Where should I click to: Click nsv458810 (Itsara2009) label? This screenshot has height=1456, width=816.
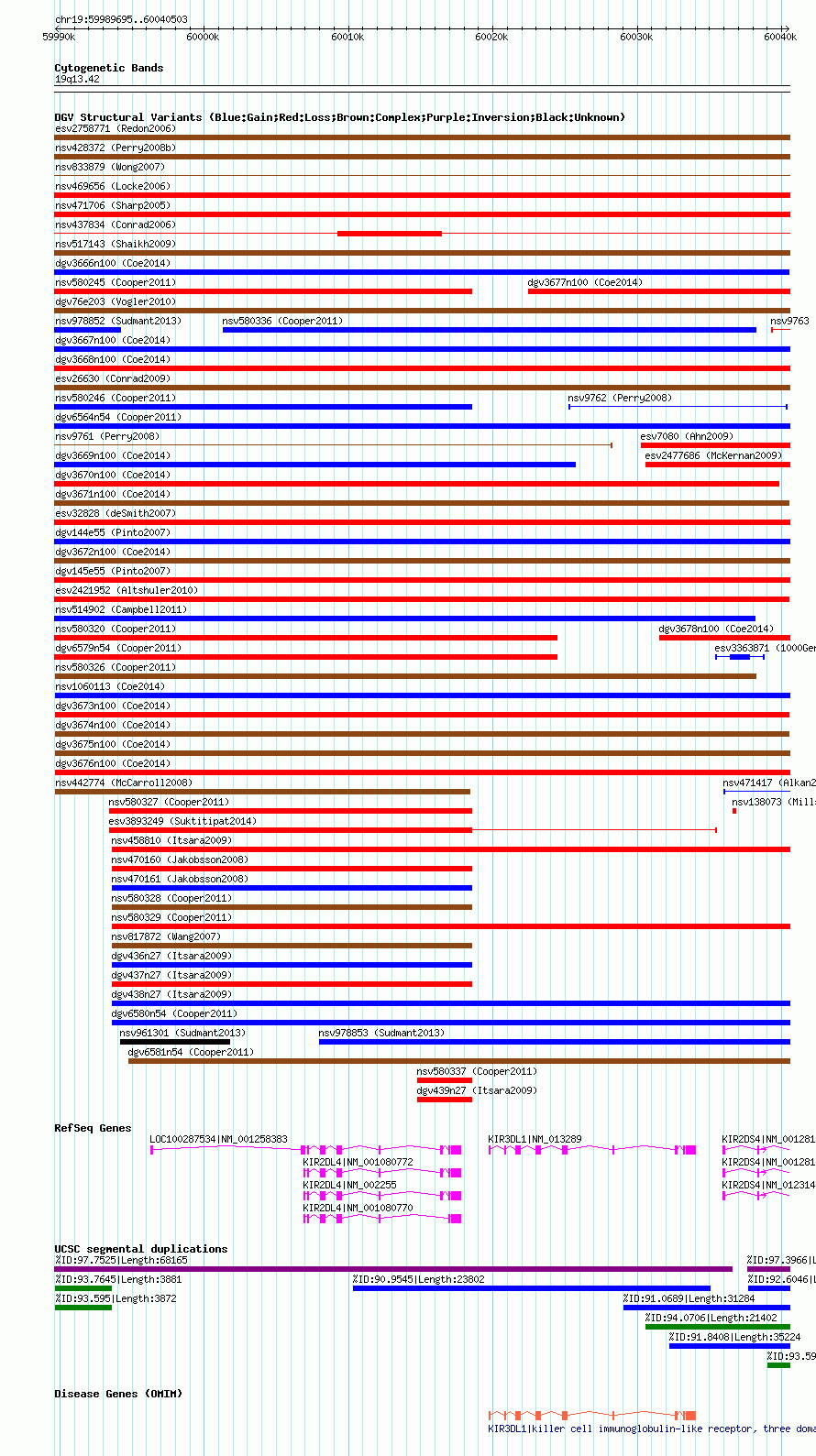click(x=171, y=840)
